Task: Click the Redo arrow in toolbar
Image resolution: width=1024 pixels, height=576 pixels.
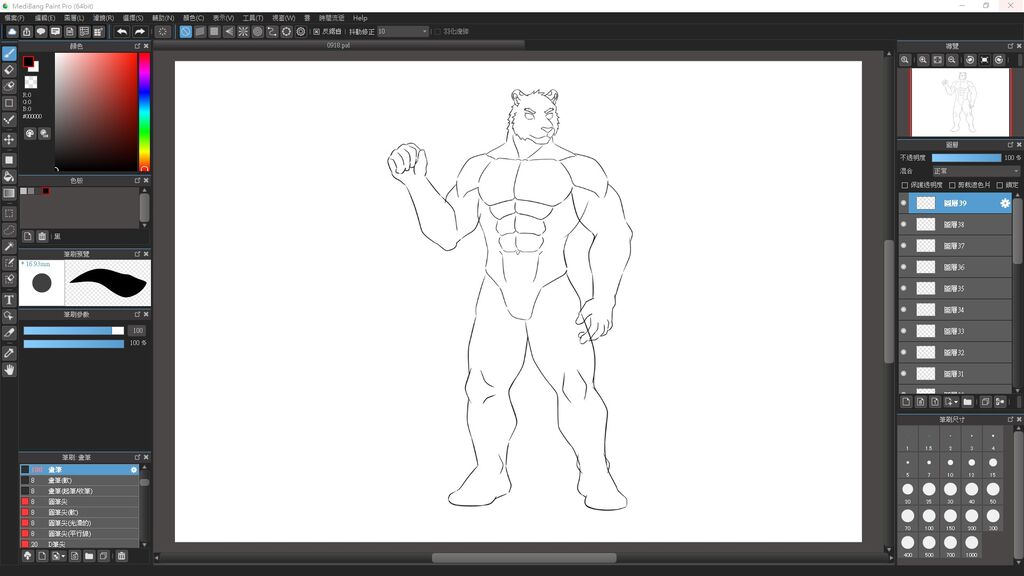Action: [139, 32]
